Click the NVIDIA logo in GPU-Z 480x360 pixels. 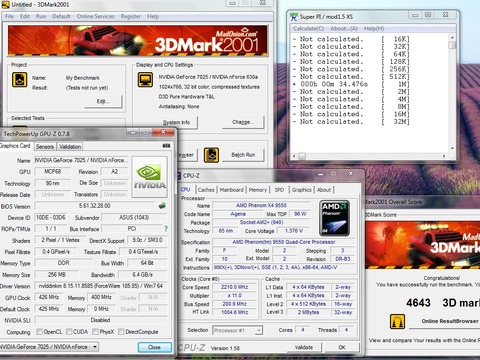point(150,177)
